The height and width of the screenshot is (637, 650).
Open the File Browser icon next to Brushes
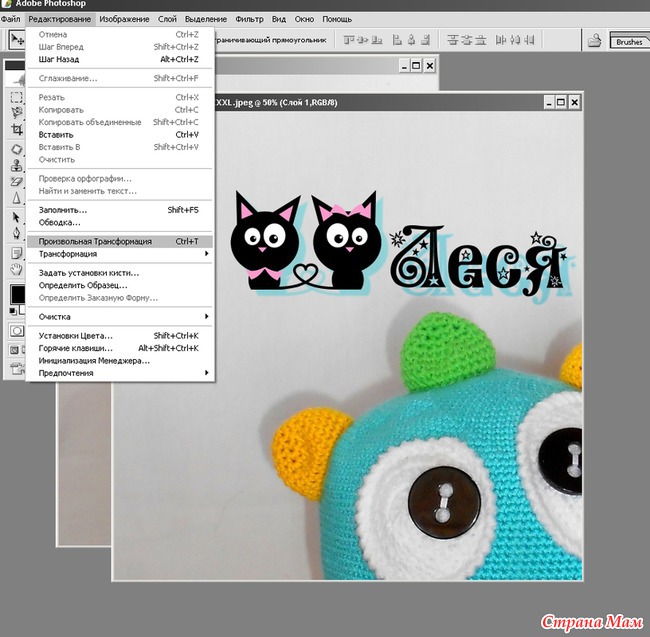point(594,41)
